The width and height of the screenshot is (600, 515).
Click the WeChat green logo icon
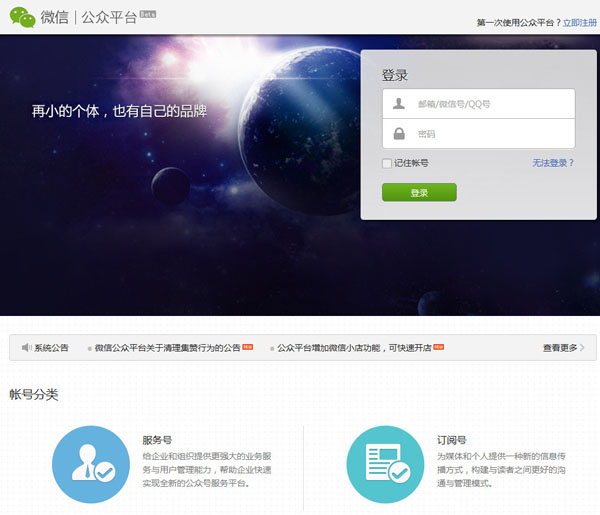23,17
